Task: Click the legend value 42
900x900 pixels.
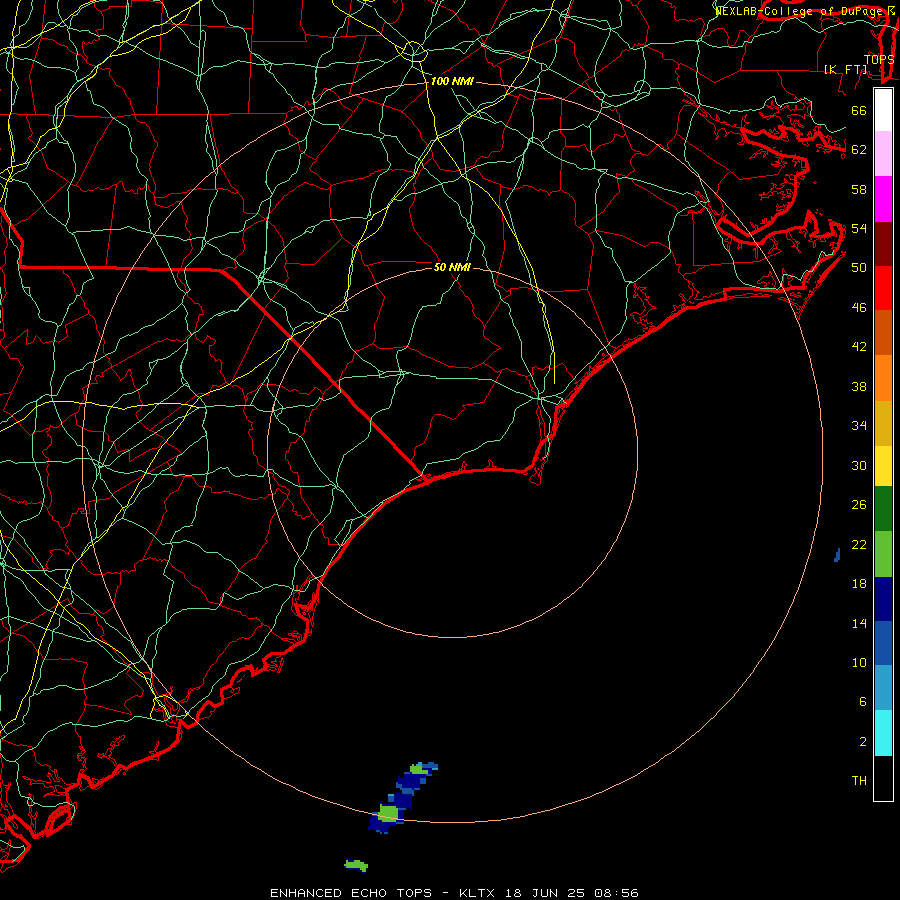Action: tap(859, 346)
